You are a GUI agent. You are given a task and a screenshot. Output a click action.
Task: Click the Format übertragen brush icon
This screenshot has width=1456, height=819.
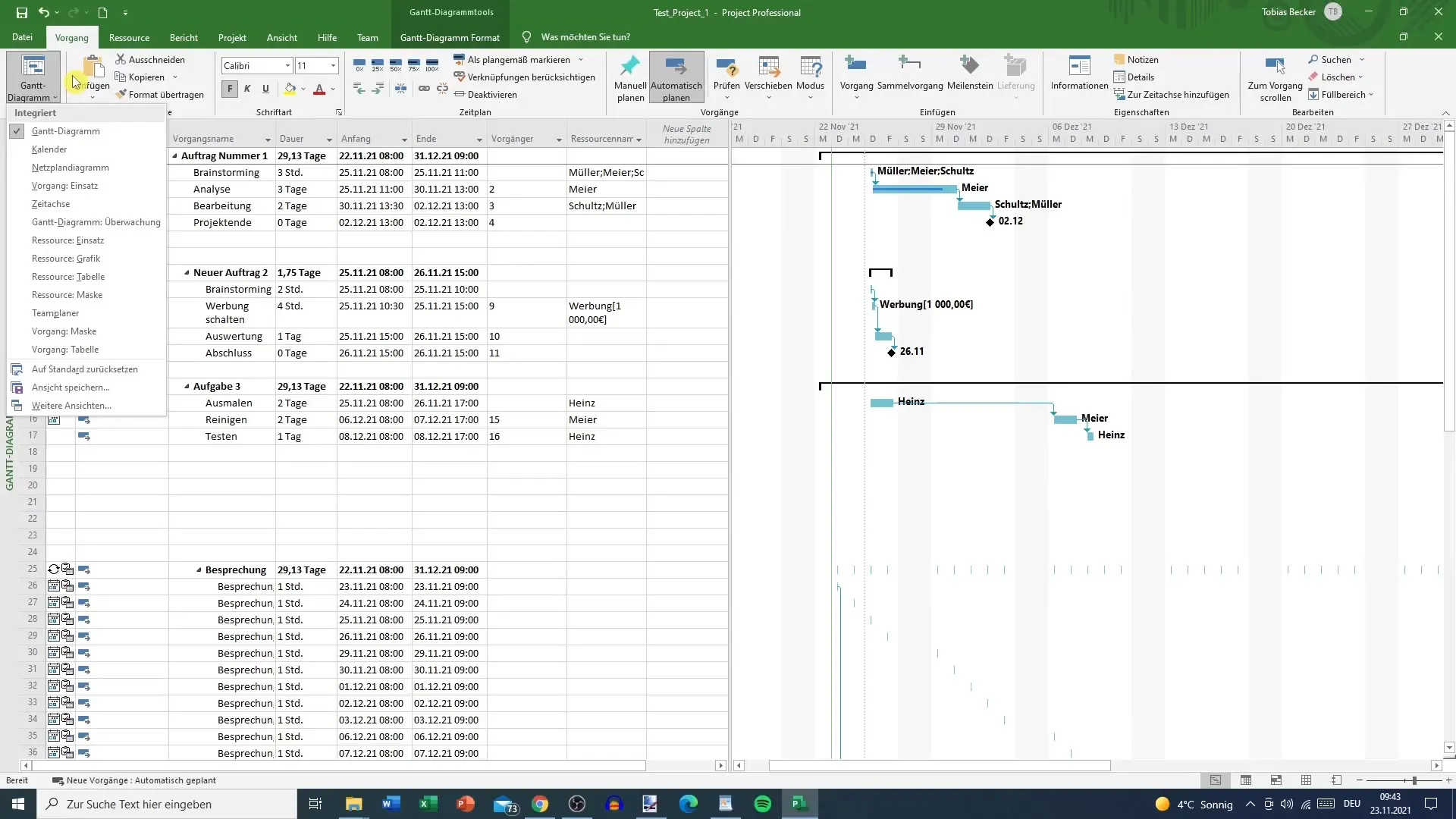click(x=121, y=94)
